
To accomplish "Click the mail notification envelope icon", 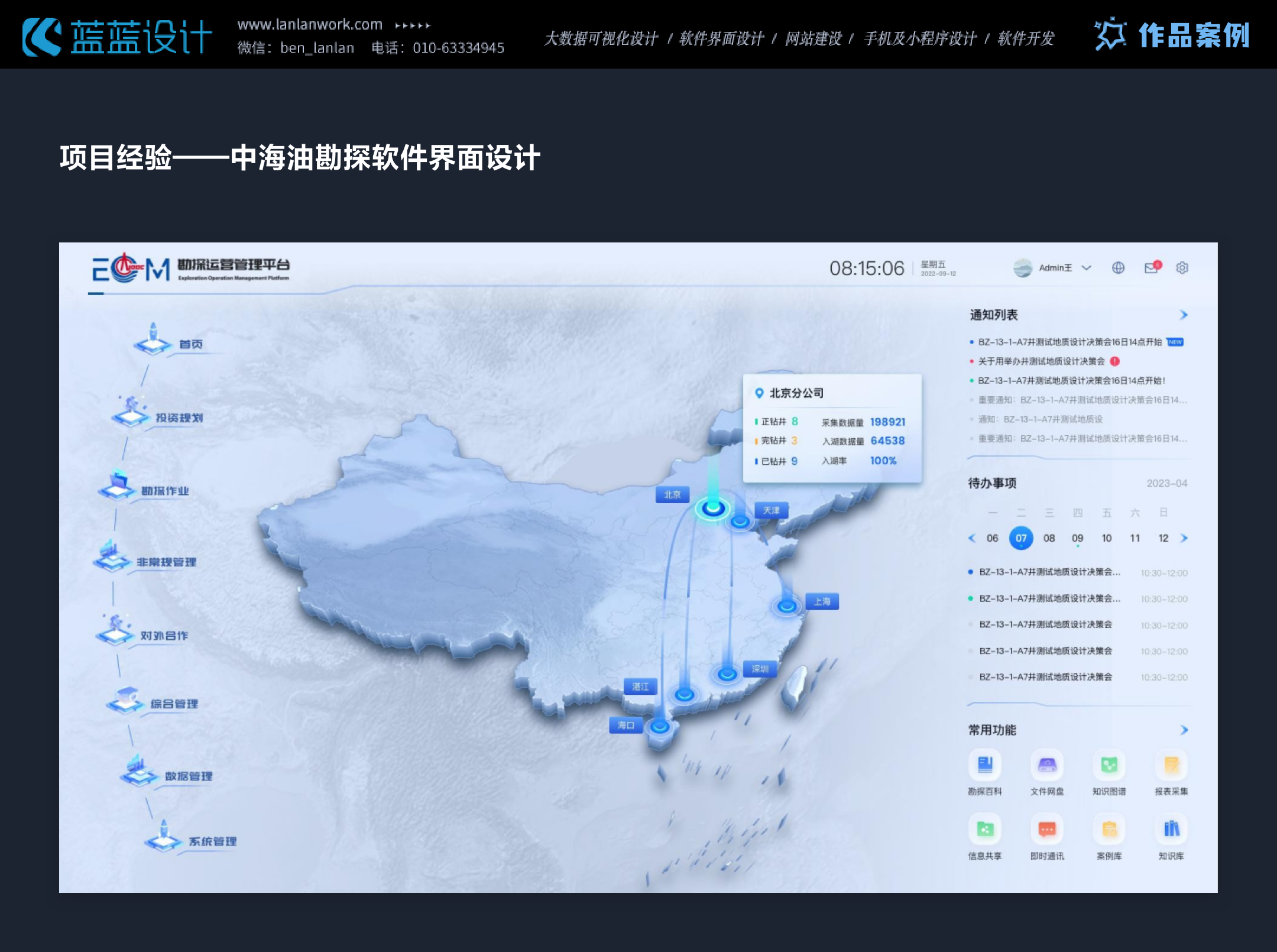I will 1151,268.
